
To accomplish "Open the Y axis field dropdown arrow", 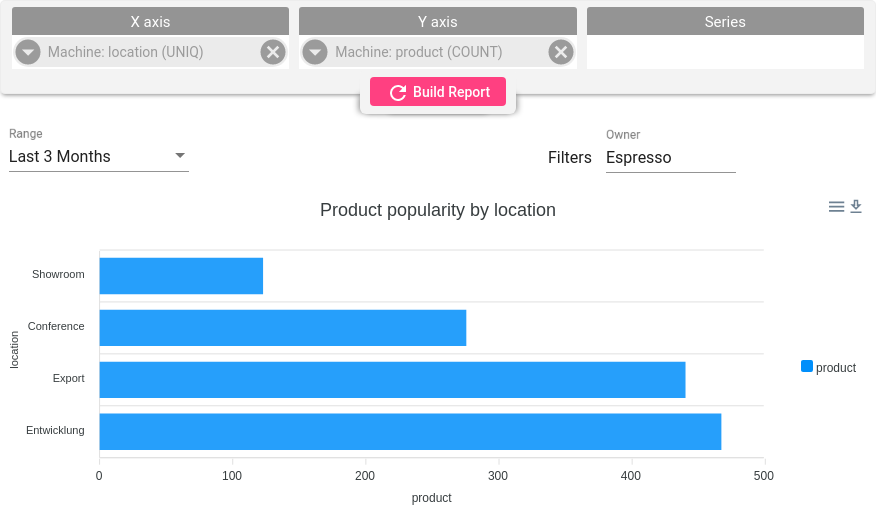I will point(315,52).
